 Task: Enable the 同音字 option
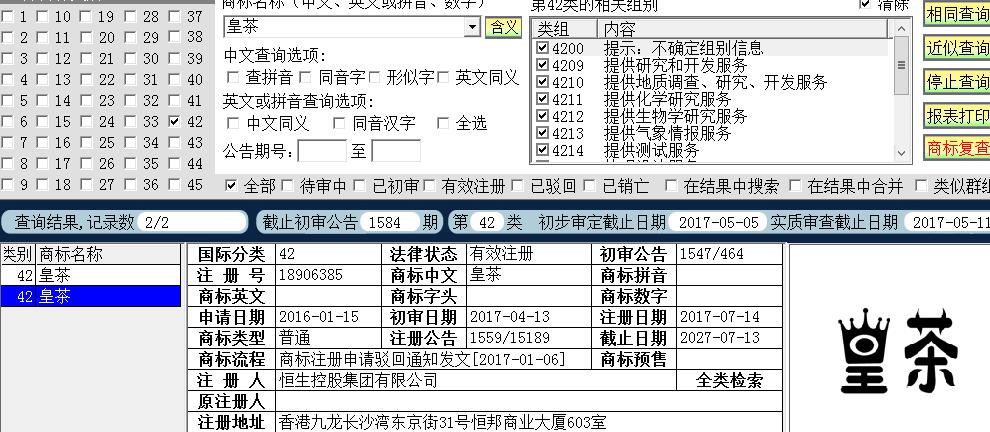coord(306,78)
